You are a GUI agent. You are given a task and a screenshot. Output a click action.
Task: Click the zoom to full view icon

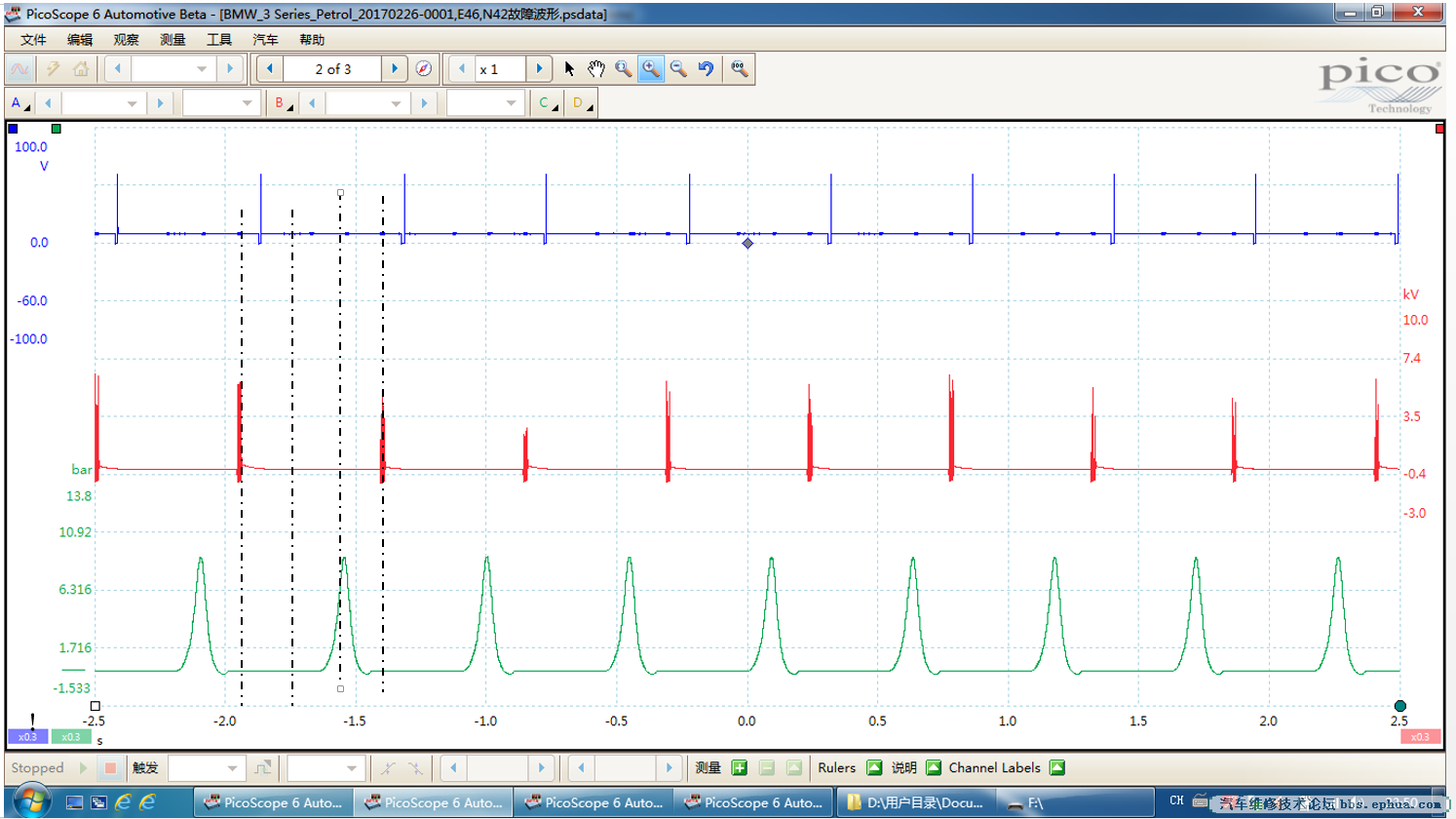(x=740, y=69)
